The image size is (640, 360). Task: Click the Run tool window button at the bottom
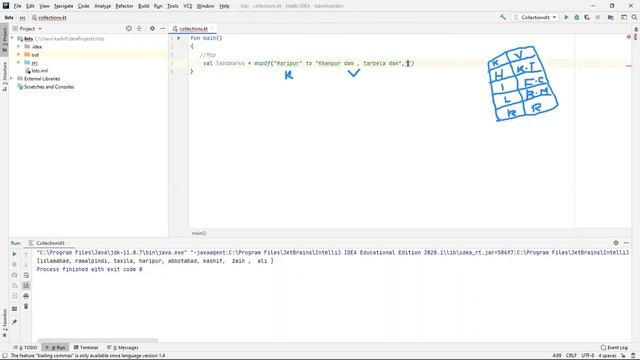click(56, 348)
